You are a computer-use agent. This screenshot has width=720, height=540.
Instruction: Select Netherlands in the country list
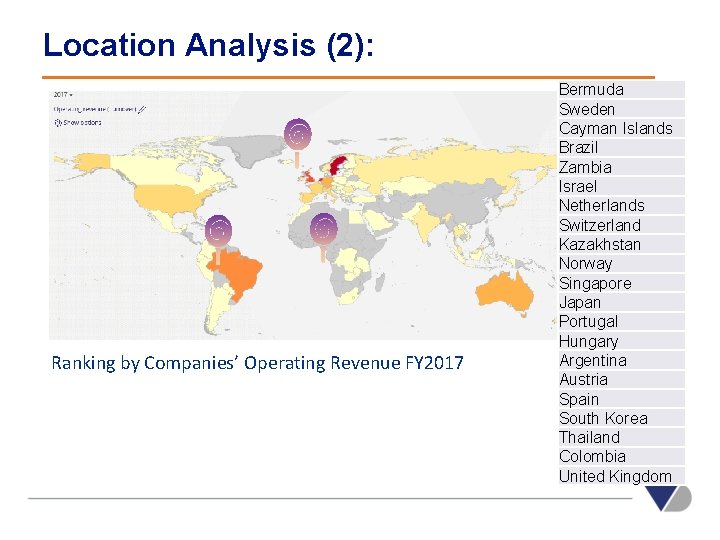622,206
